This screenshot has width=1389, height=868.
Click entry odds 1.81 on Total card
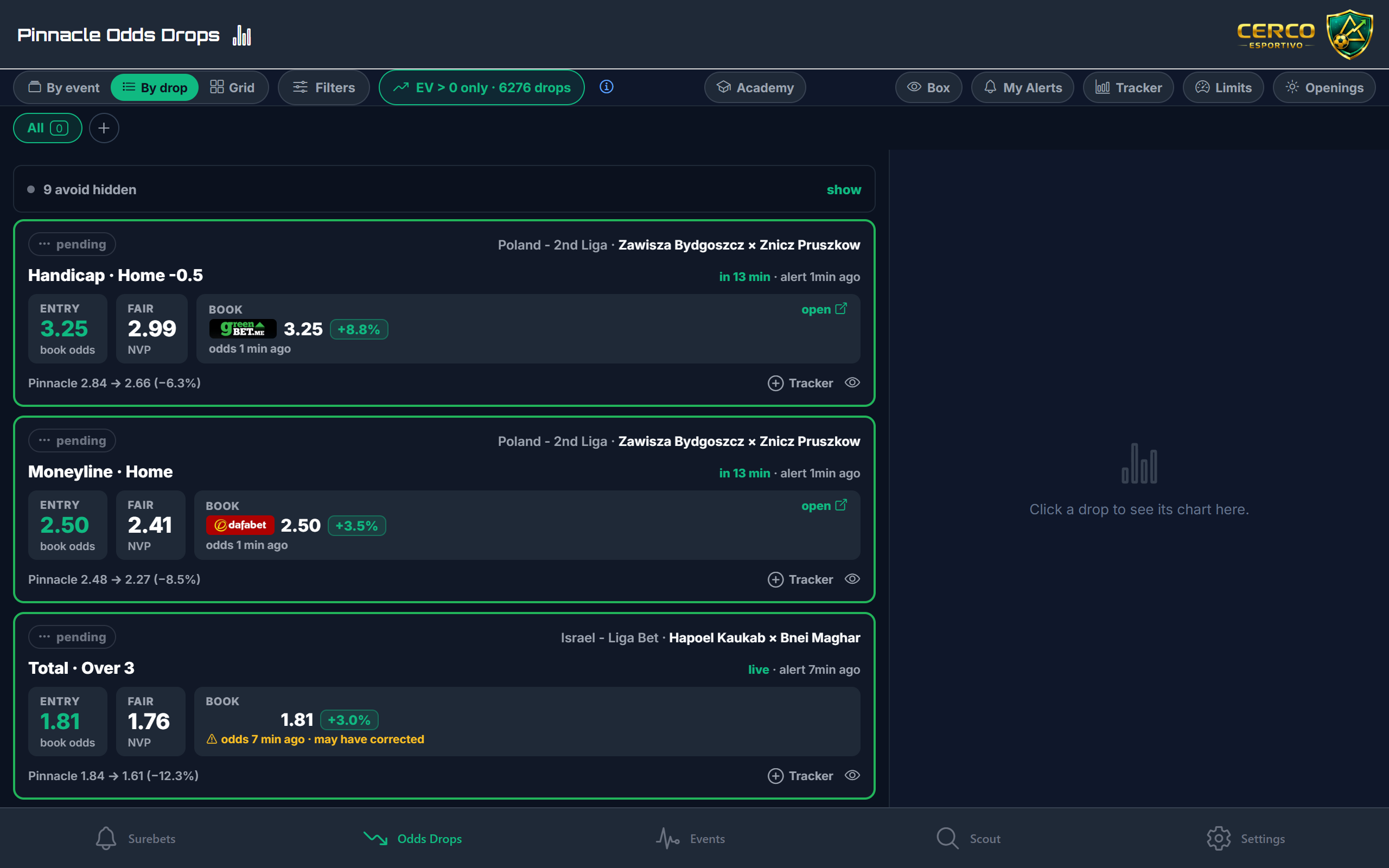tap(68, 721)
